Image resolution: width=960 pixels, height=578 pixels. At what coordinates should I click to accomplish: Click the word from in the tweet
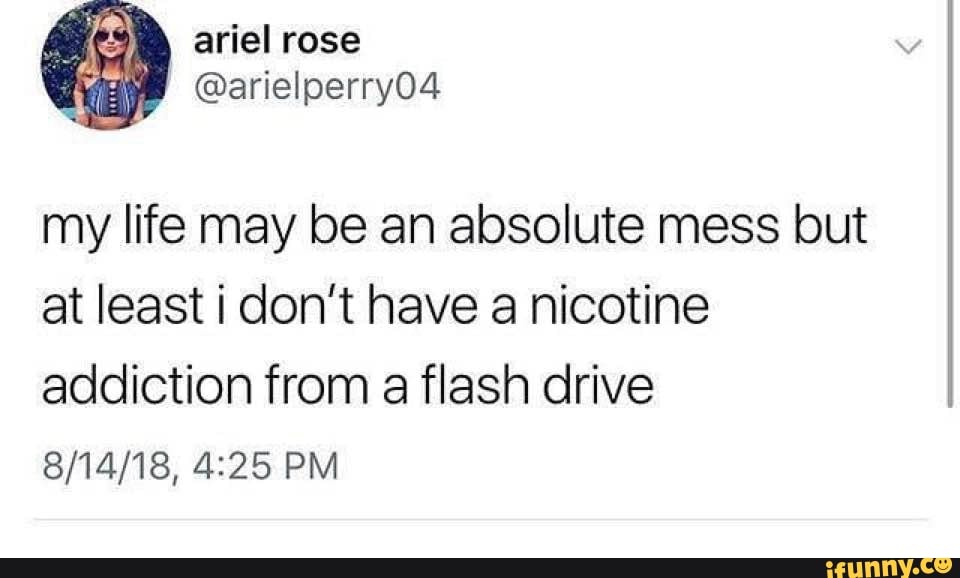click(317, 386)
